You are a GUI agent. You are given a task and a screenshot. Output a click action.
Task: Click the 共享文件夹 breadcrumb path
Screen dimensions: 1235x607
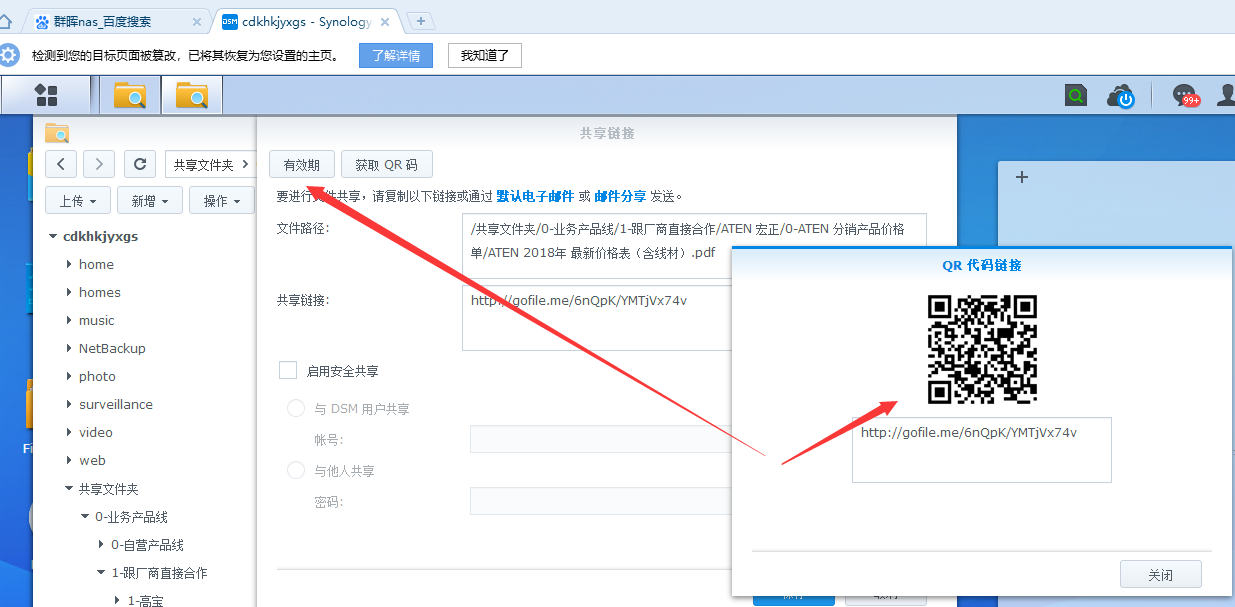(x=203, y=165)
